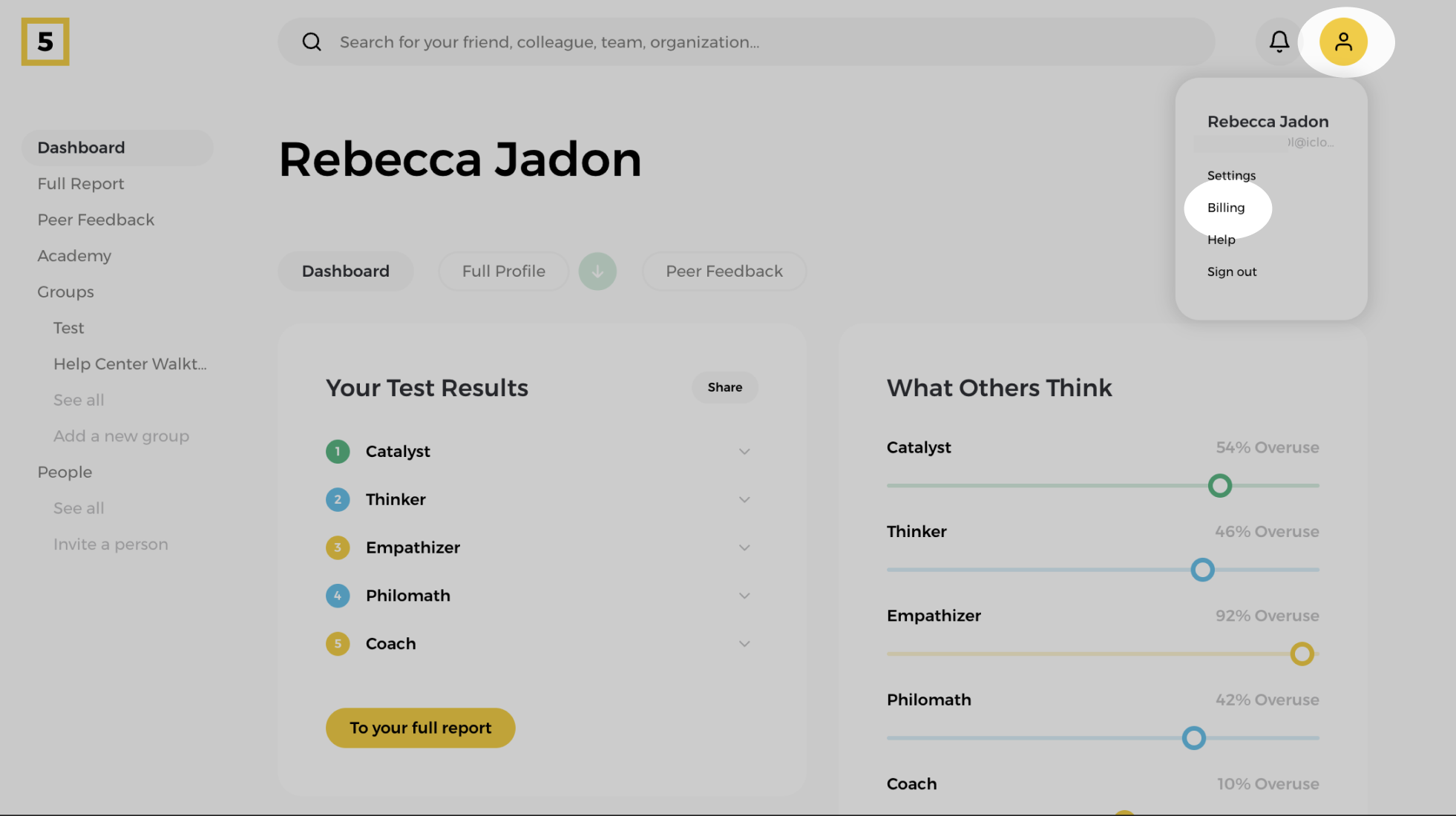Expand the Philomath result chevron
This screenshot has height=816, width=1456.
click(x=744, y=596)
